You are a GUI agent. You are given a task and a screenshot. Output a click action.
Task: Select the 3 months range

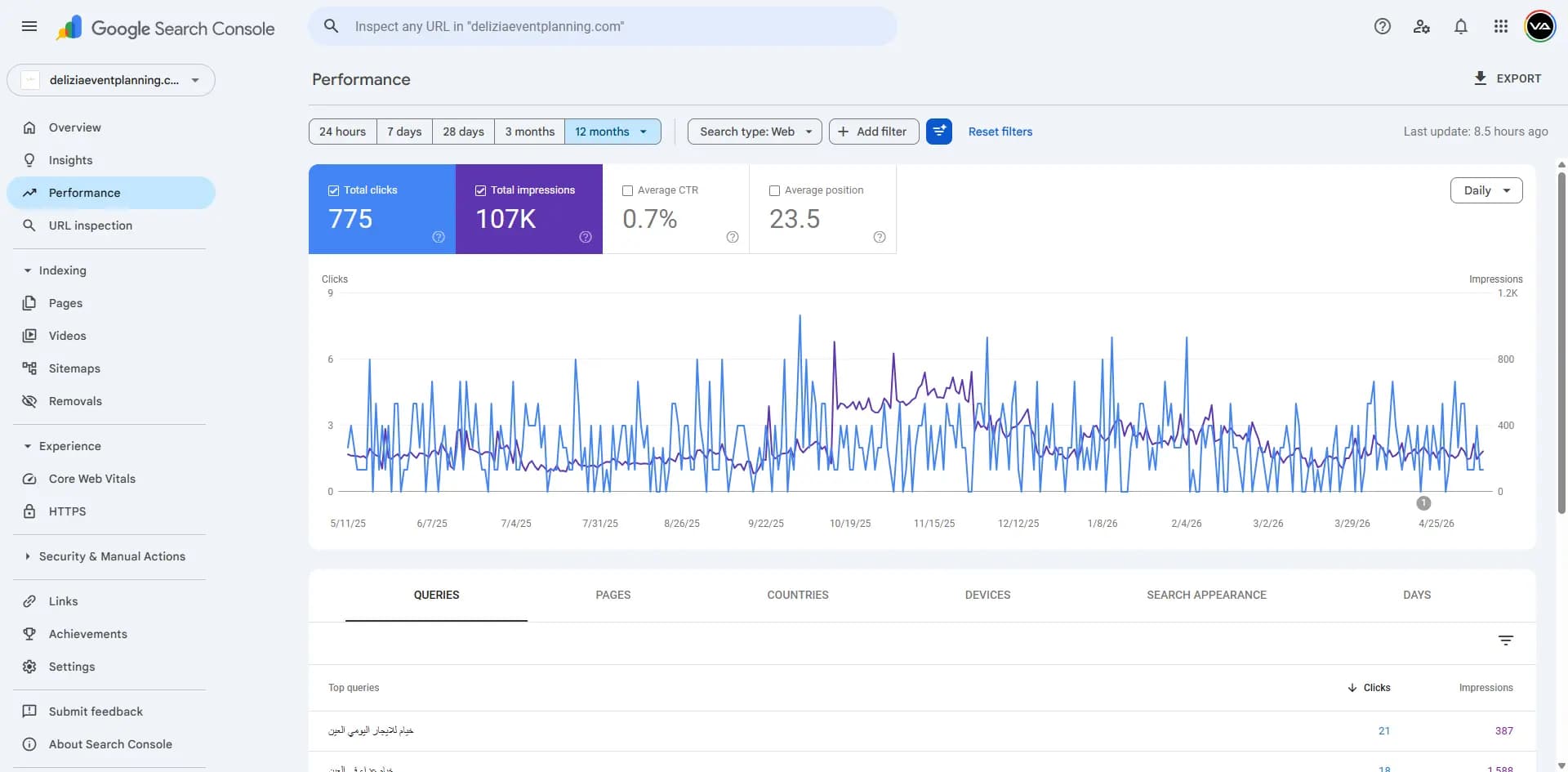[x=529, y=132]
